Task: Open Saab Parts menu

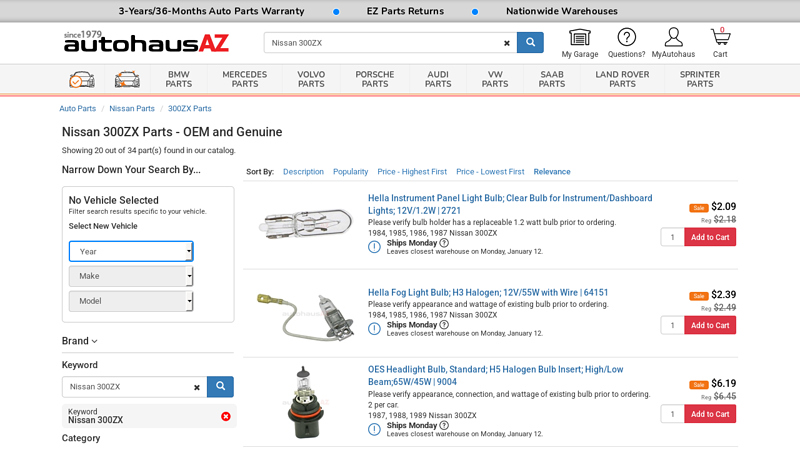Action: coord(552,79)
